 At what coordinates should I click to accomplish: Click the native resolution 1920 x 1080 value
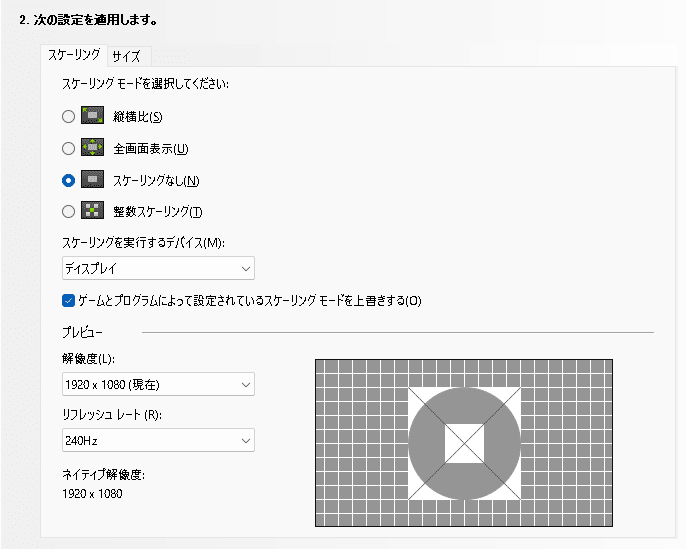coord(92,494)
